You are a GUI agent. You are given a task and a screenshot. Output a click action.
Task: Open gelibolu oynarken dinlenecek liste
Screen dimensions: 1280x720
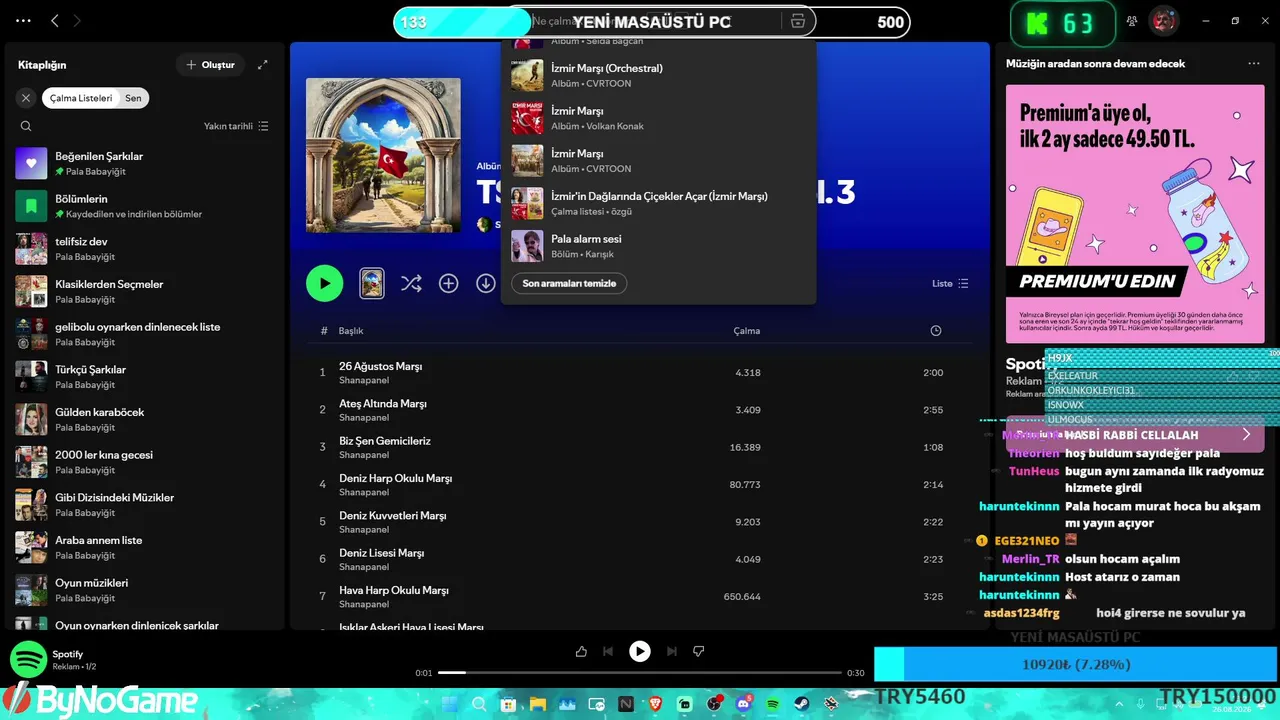[x=145, y=334]
